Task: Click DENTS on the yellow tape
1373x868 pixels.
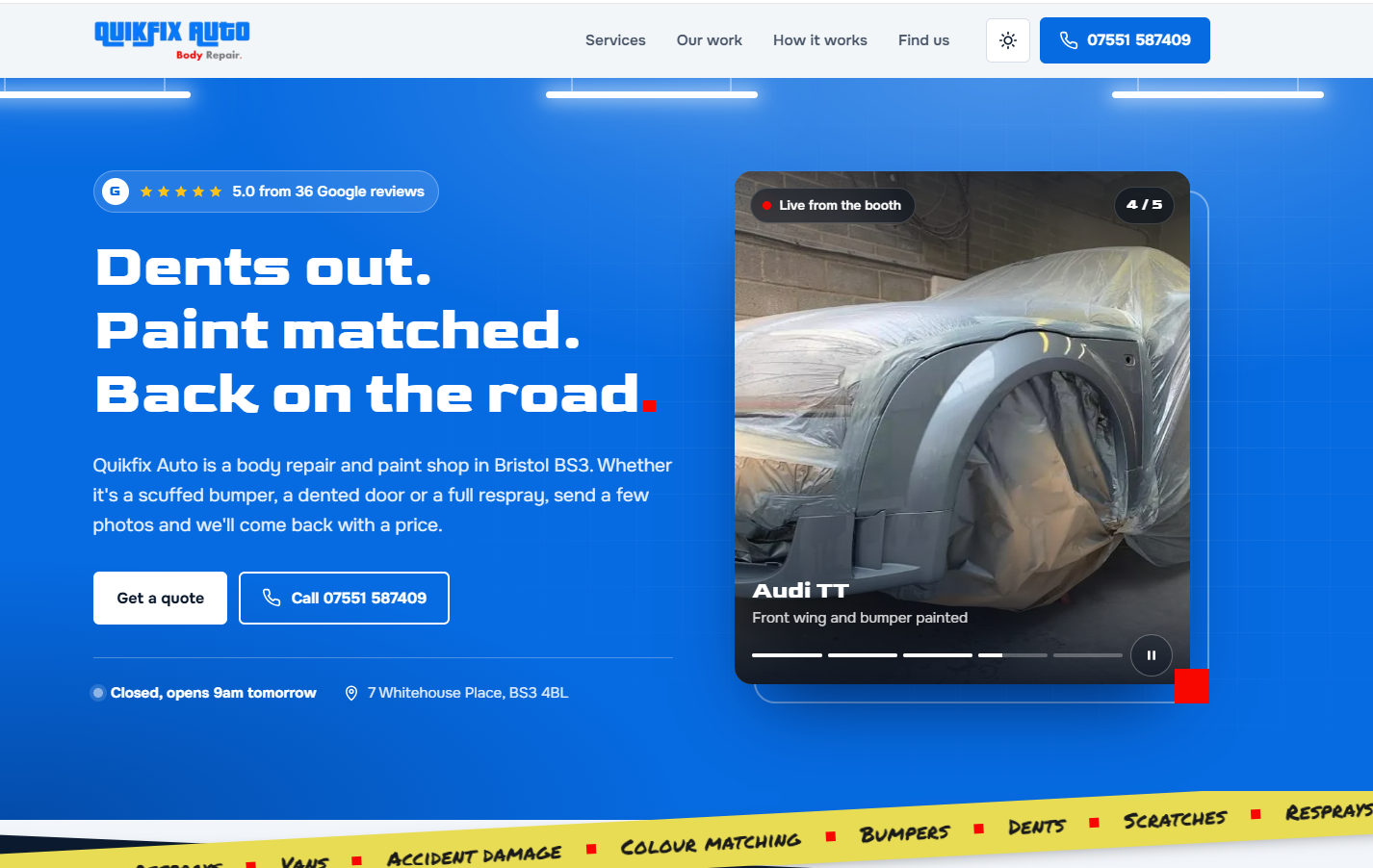Action: coord(1037,827)
